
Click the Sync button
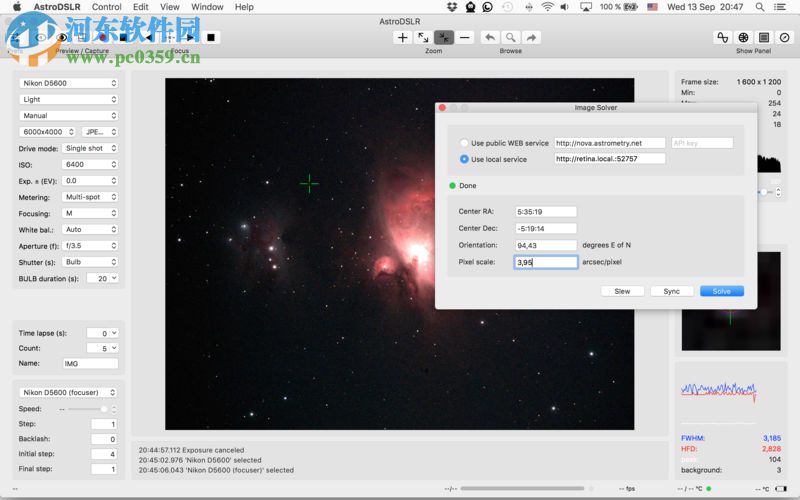coord(671,291)
